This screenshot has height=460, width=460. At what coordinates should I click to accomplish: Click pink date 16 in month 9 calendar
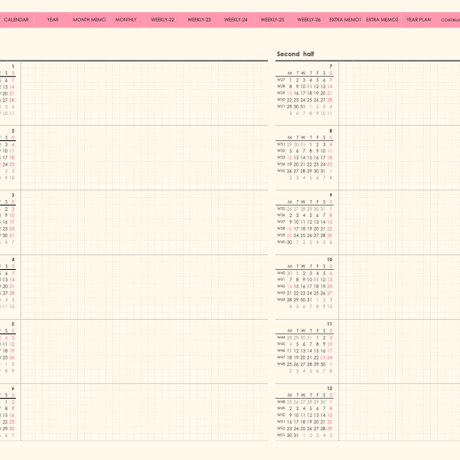(289, 229)
